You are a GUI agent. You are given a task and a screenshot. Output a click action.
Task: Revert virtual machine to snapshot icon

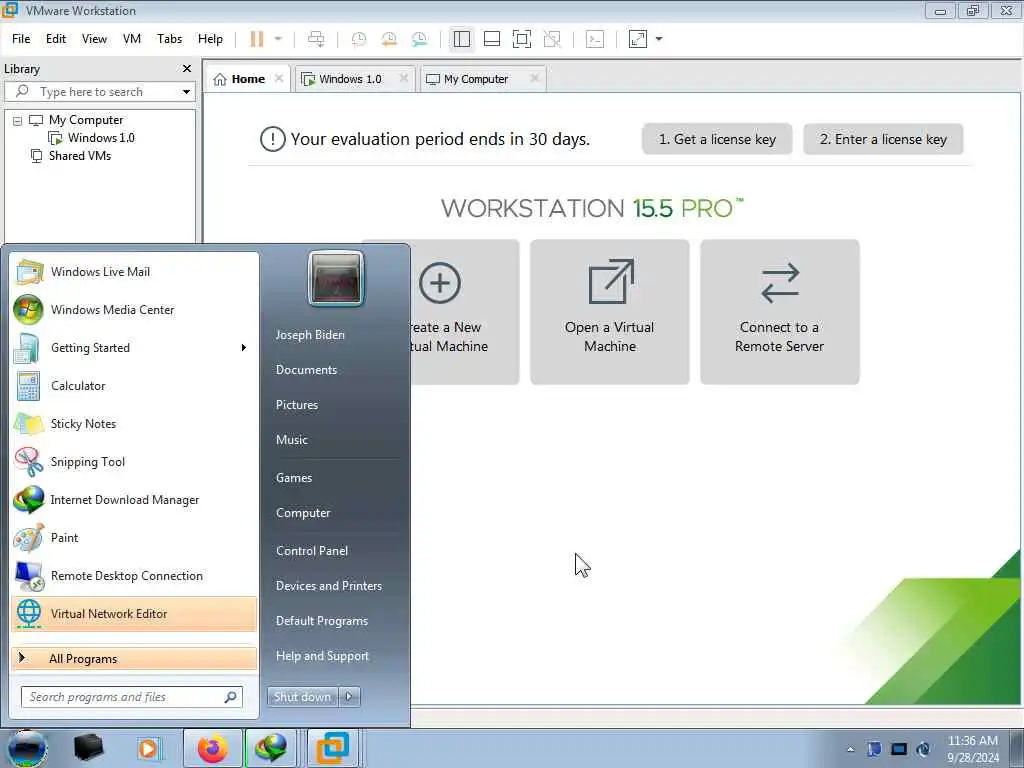click(x=389, y=39)
